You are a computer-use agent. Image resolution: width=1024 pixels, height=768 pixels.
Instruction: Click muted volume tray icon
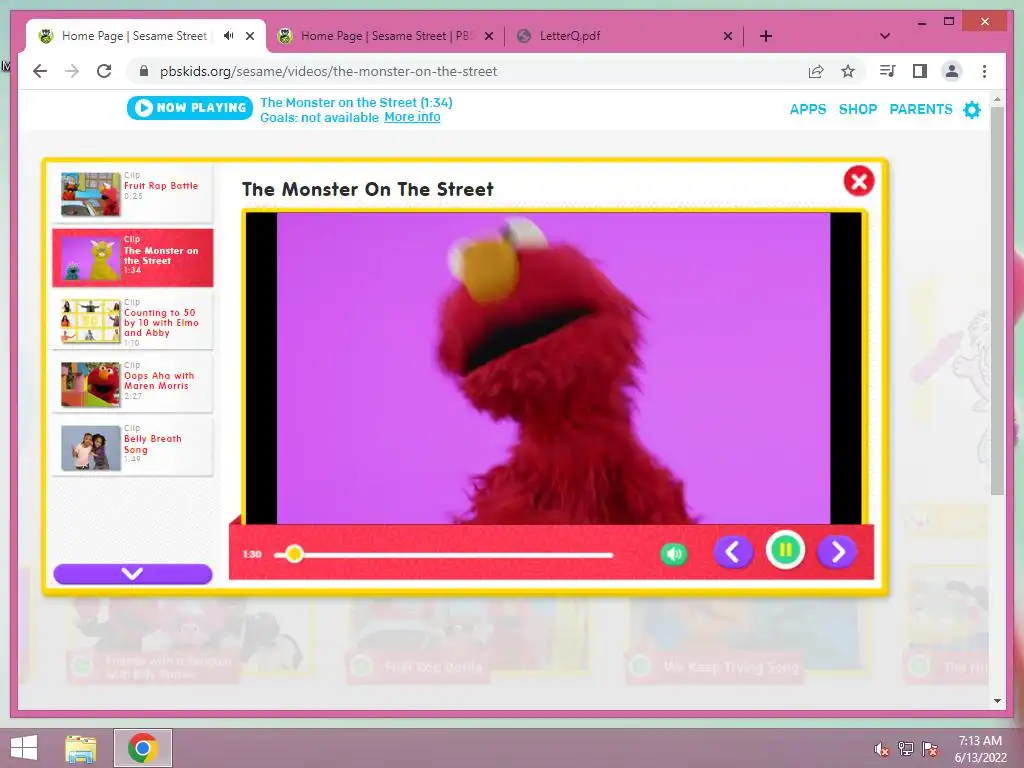point(882,749)
